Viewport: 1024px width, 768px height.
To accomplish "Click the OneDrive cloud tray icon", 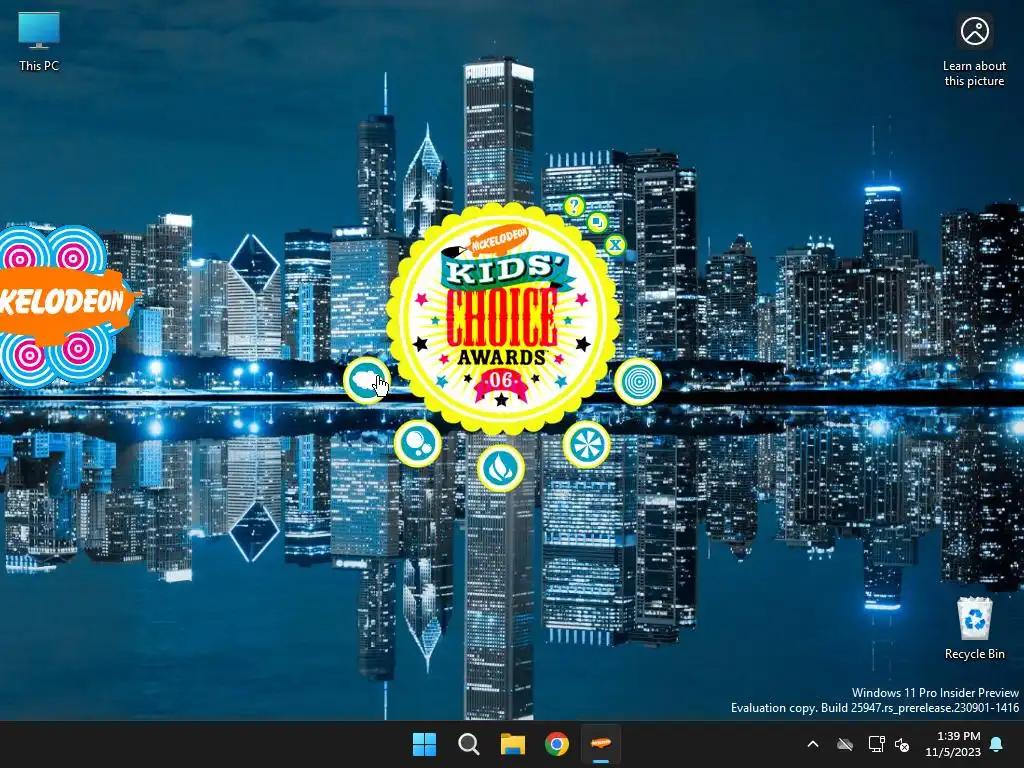I will pos(845,744).
